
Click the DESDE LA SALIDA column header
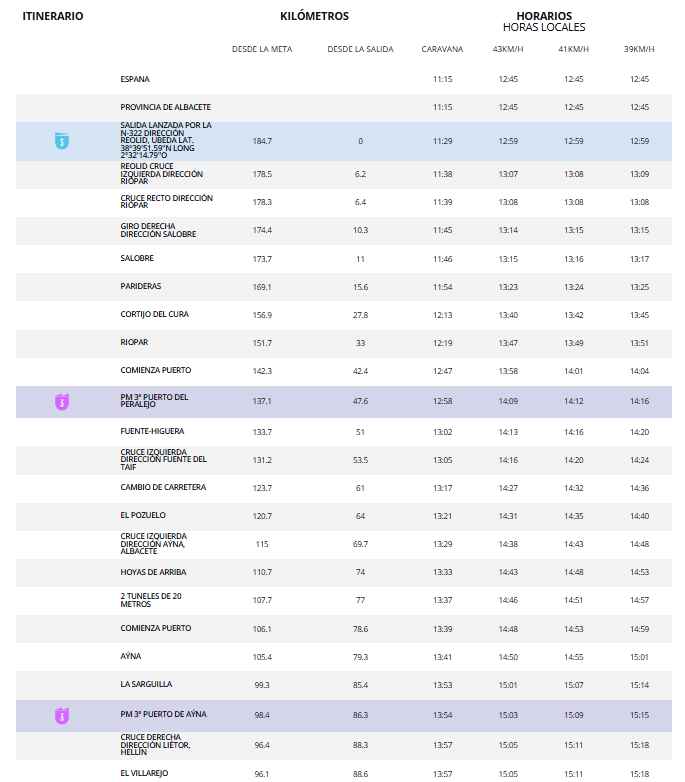[x=360, y=49]
